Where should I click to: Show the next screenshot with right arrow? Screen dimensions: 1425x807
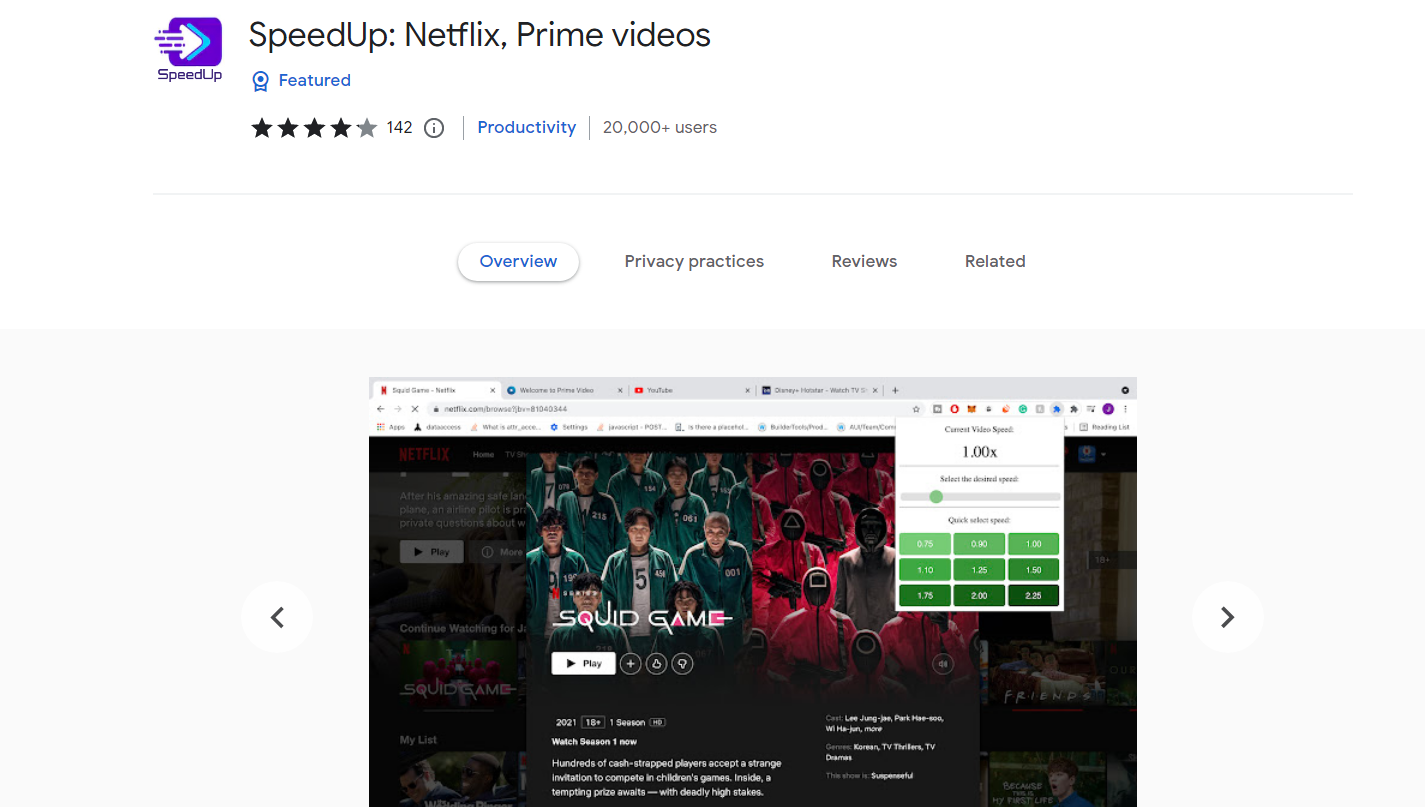(x=1228, y=618)
